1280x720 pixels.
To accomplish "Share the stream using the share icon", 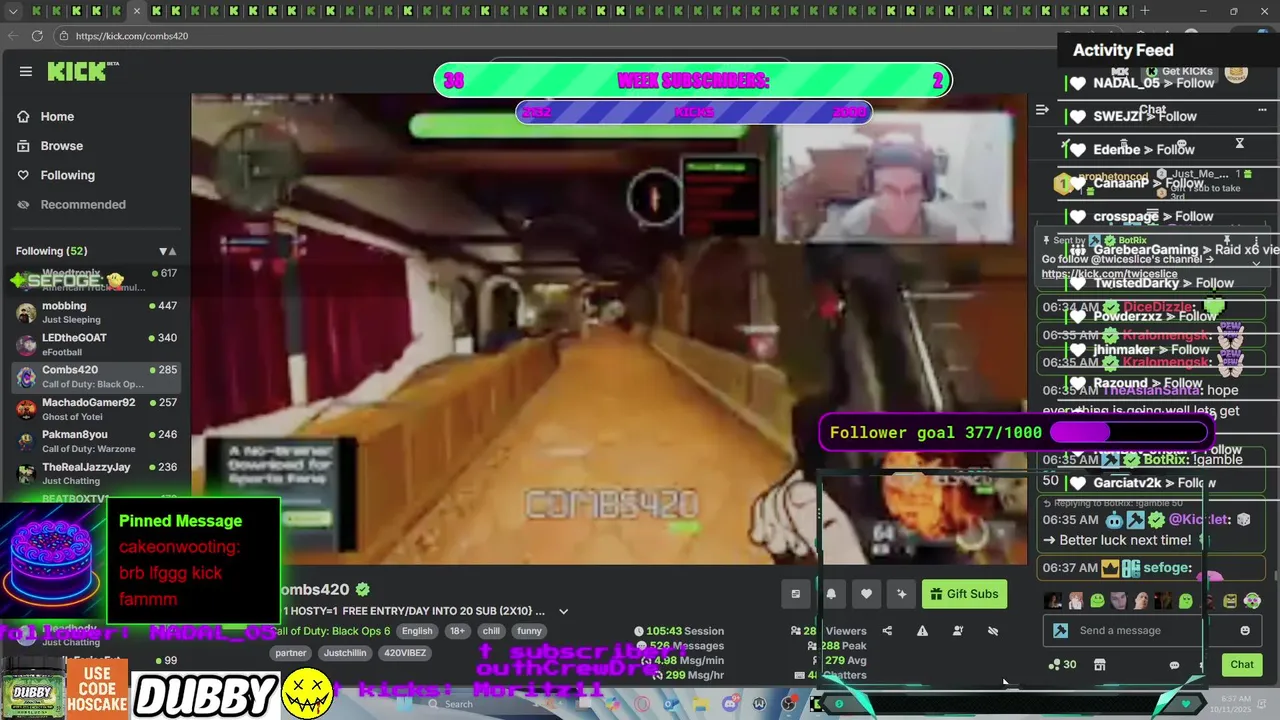I will (x=887, y=631).
